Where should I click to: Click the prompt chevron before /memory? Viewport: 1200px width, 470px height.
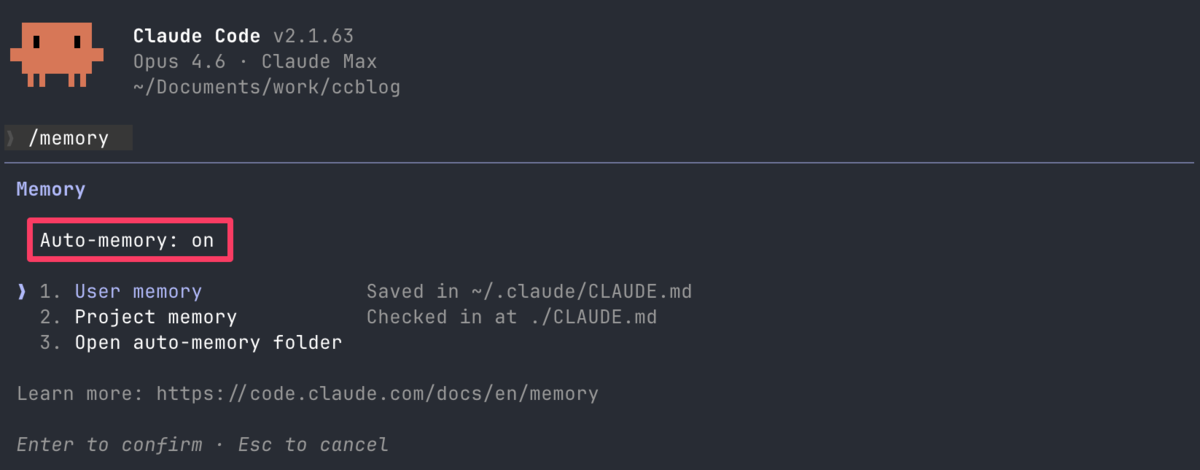point(10,138)
